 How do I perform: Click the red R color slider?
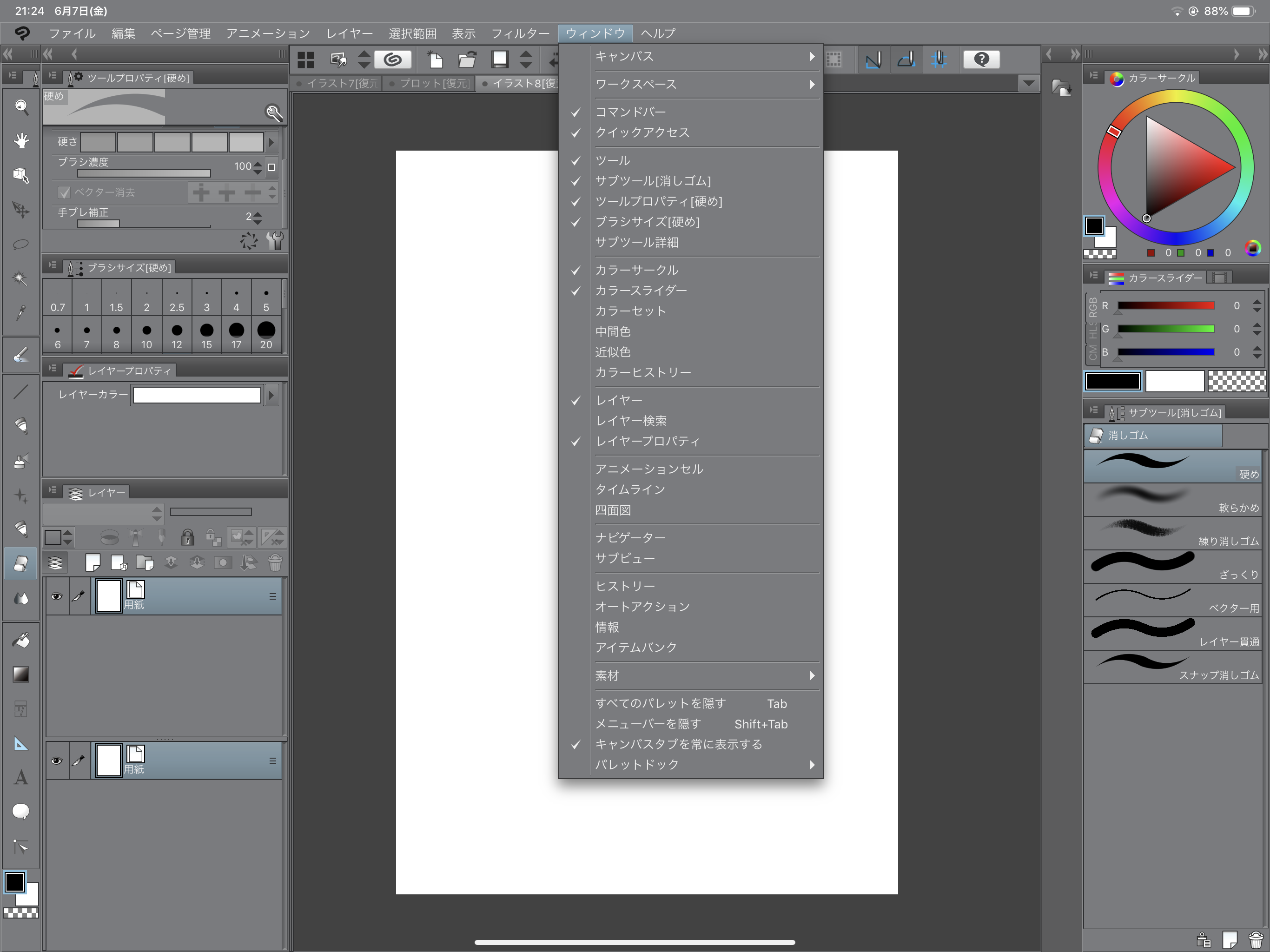tap(1165, 305)
